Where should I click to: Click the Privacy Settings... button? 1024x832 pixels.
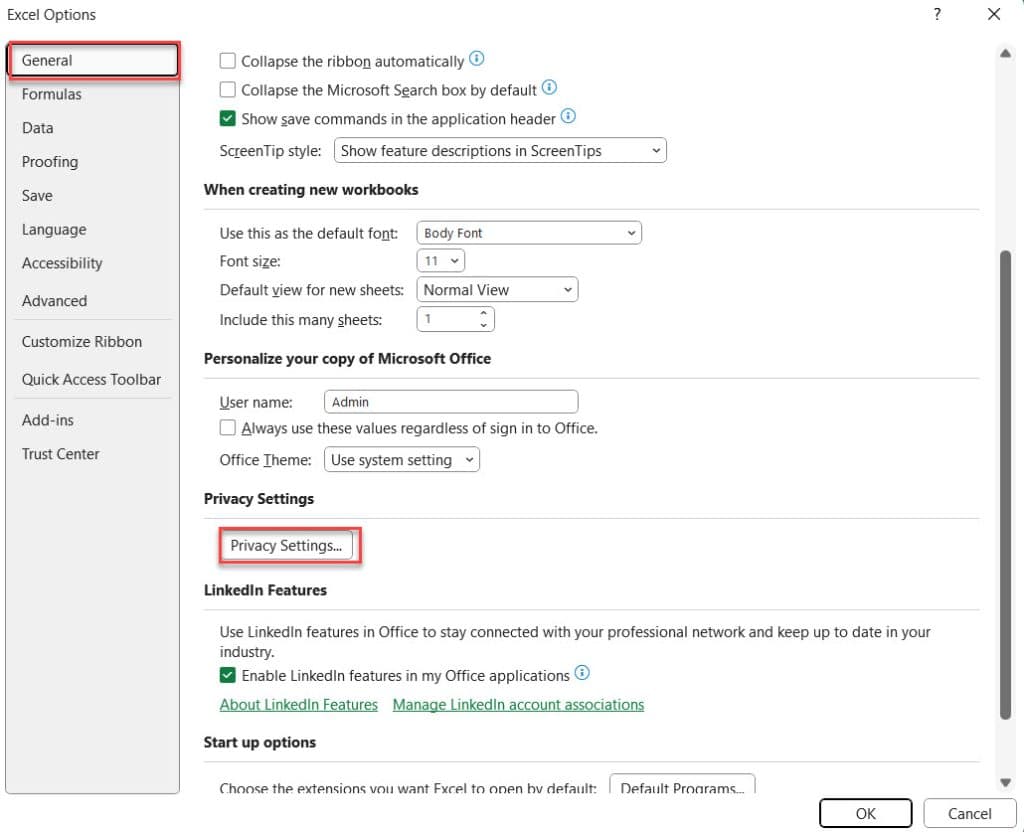pyautogui.click(x=286, y=545)
